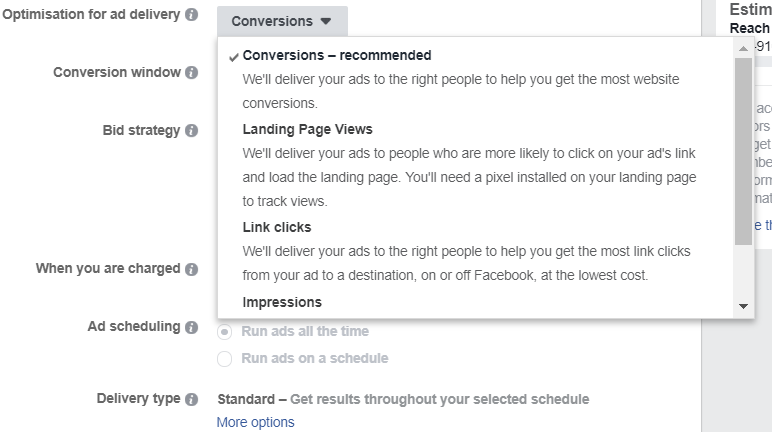The height and width of the screenshot is (432, 772).
Task: Click info icon beside When you are charged
Action: (x=191, y=269)
